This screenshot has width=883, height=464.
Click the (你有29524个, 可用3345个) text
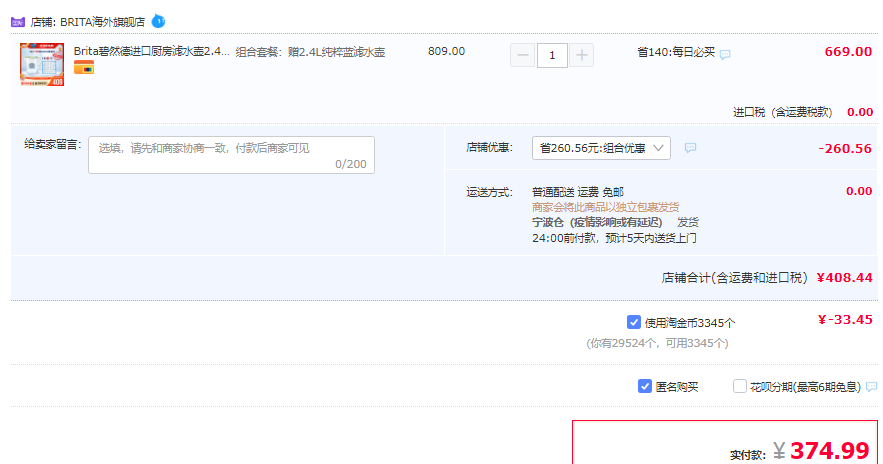[657, 343]
